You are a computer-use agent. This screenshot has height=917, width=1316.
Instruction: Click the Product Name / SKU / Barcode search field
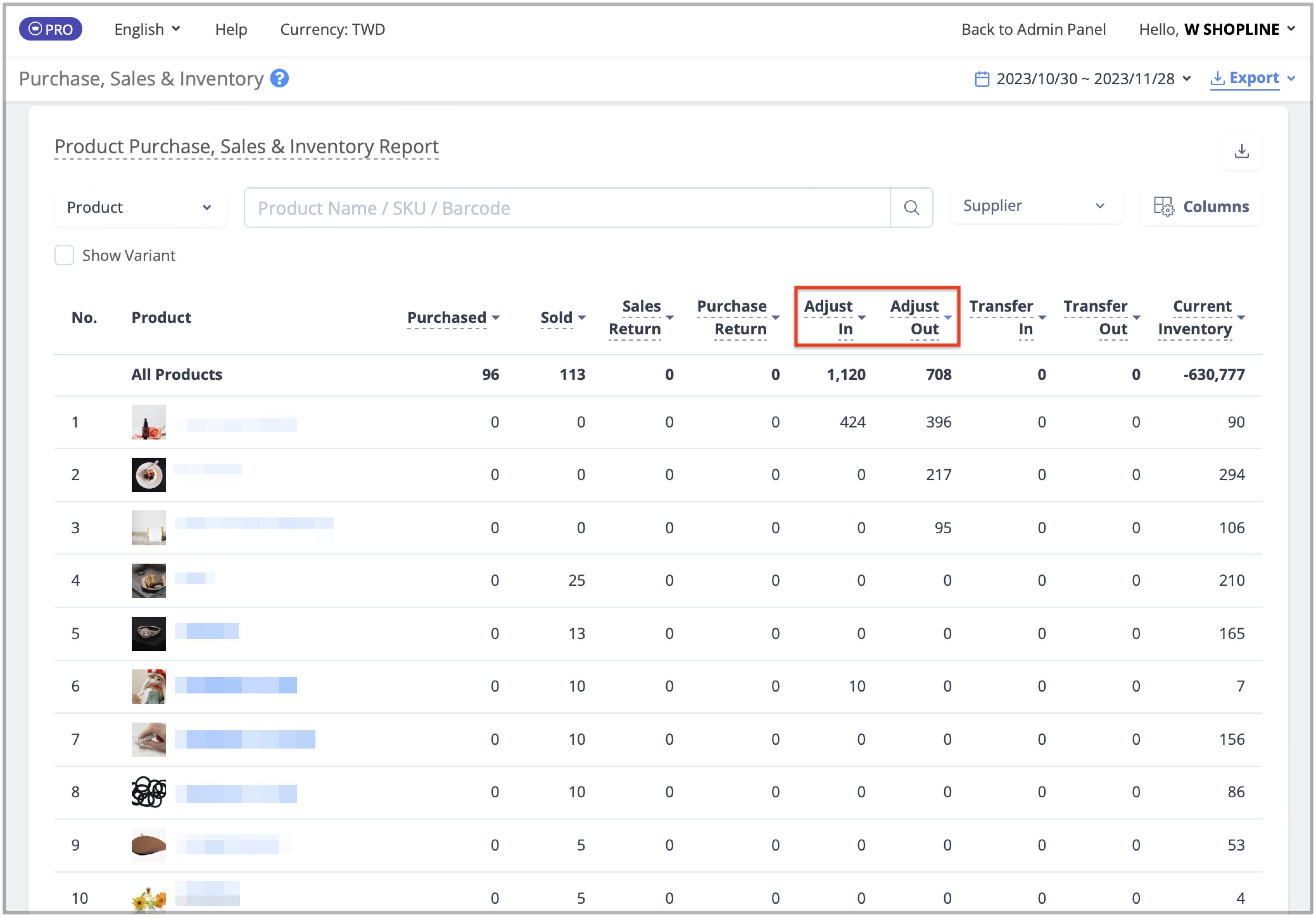(x=567, y=207)
